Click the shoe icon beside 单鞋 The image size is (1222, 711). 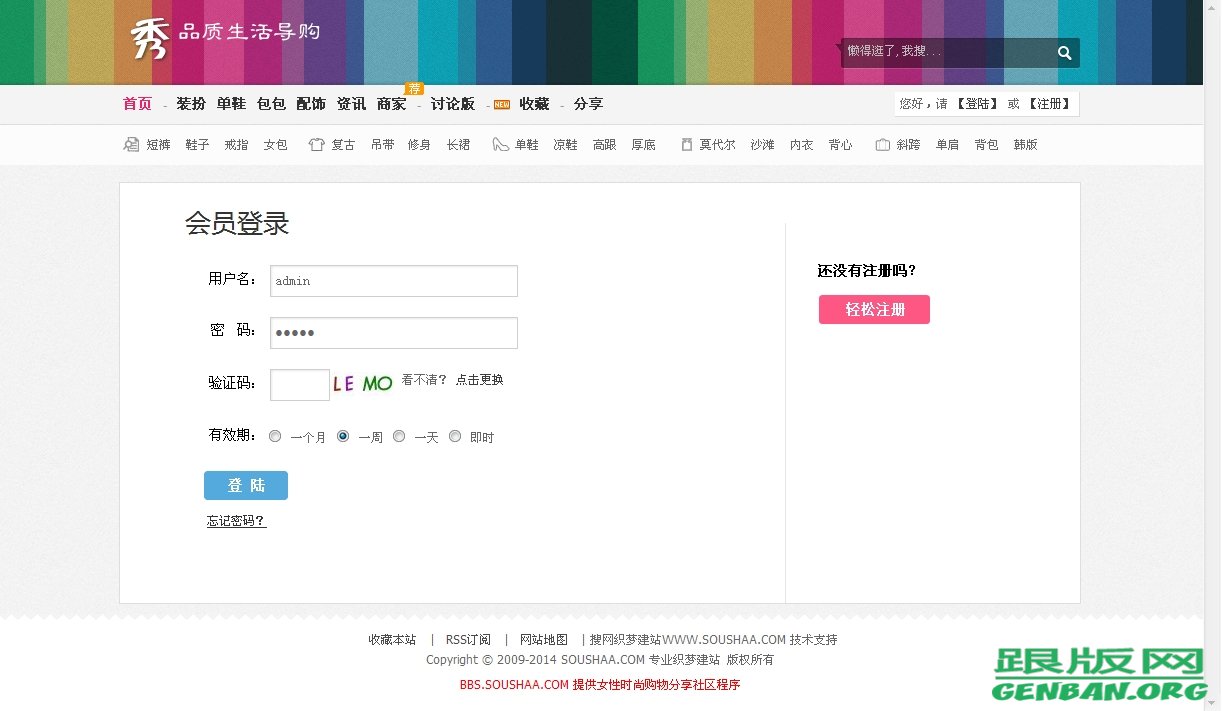click(499, 143)
